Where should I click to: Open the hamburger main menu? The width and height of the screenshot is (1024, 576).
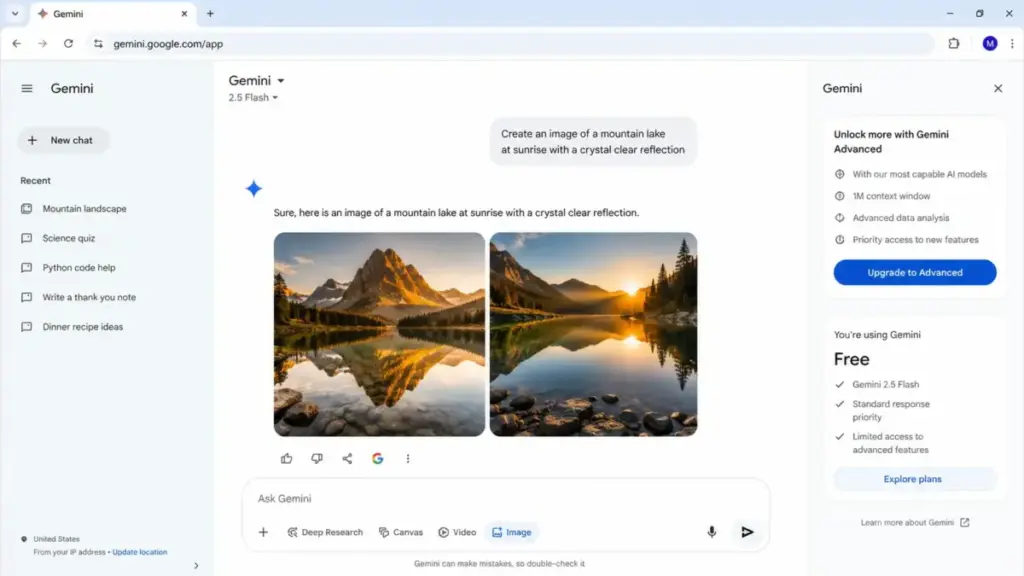27,88
